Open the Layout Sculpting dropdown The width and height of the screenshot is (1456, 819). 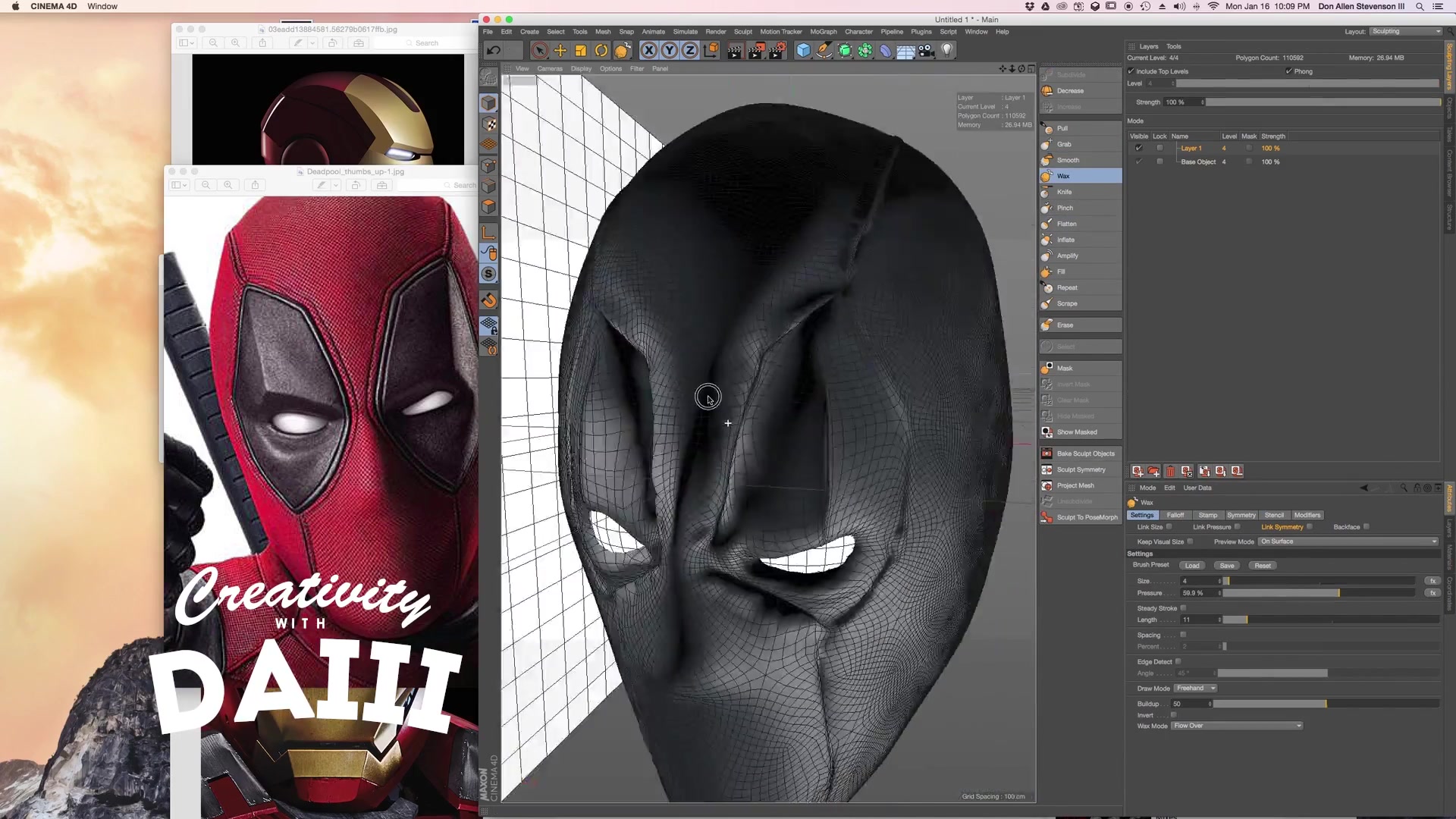(x=1405, y=31)
